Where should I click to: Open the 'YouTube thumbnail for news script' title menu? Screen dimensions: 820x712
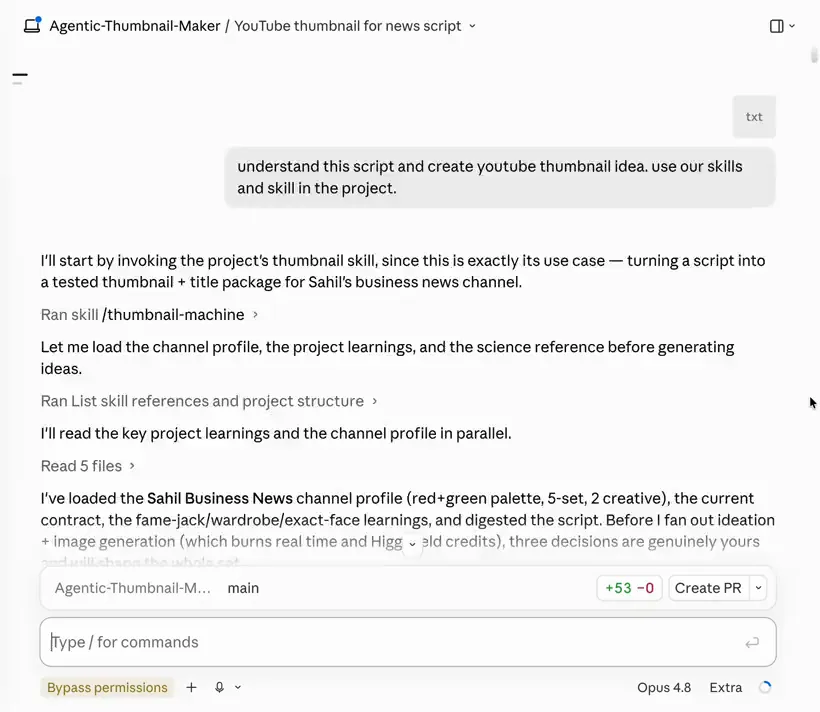(355, 26)
